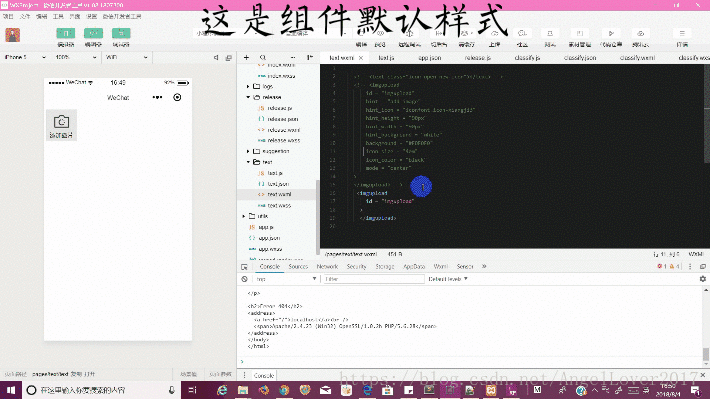Tap the add image camera button

pyautogui.click(x=61, y=125)
